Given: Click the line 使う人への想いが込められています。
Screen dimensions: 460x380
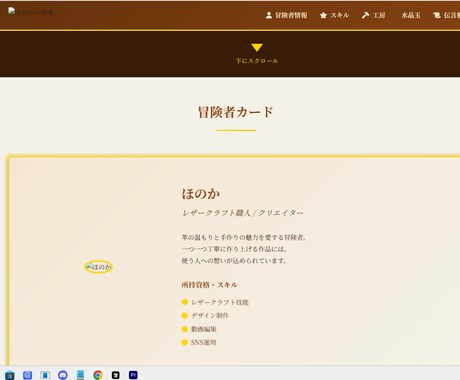Looking at the screenshot, I should point(234,261).
